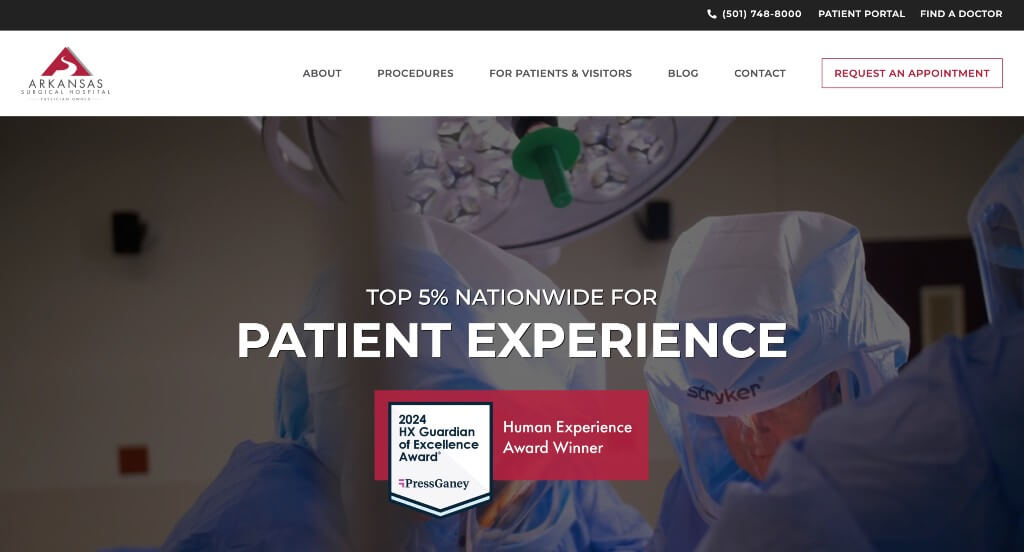Click the phone handset icon in top bar
The width and height of the screenshot is (1024, 552).
click(711, 14)
